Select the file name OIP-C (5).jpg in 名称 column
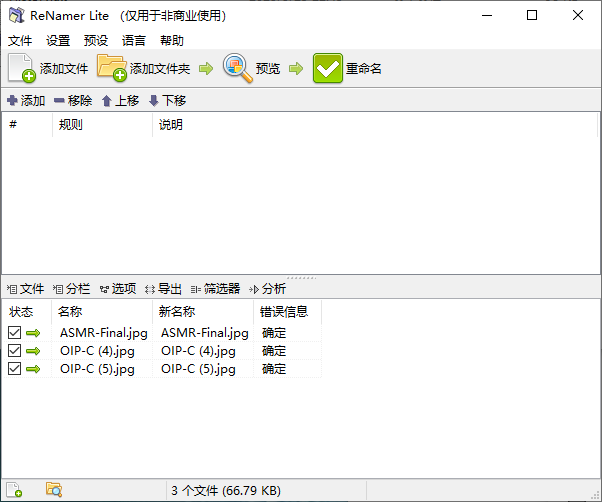The image size is (602, 502). click(x=97, y=369)
